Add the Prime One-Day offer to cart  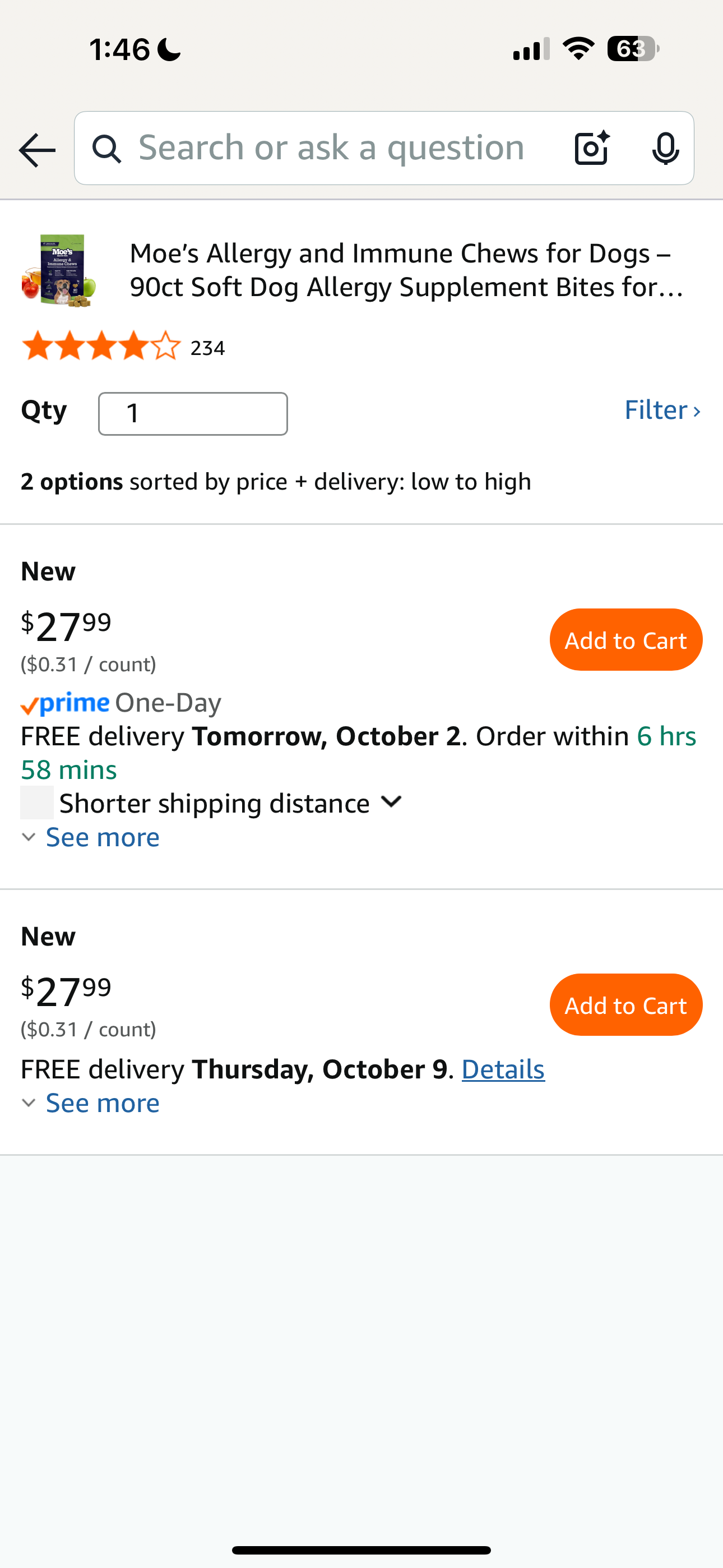coord(625,640)
